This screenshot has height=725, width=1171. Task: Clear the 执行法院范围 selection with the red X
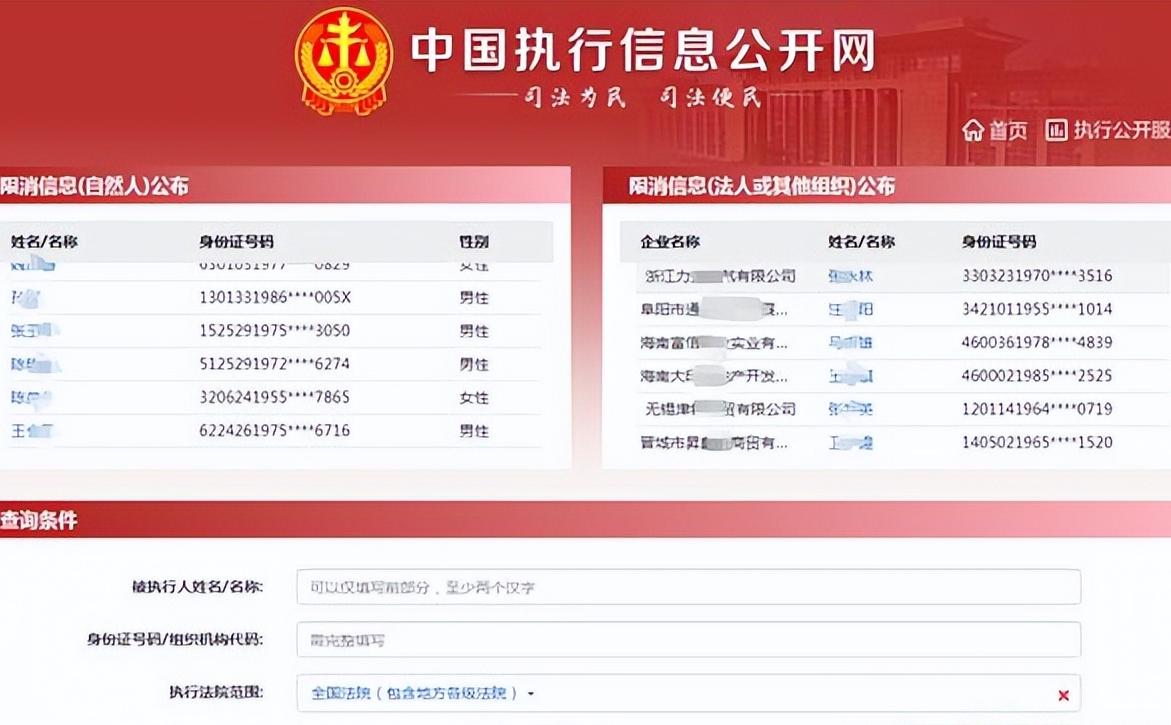[1063, 695]
